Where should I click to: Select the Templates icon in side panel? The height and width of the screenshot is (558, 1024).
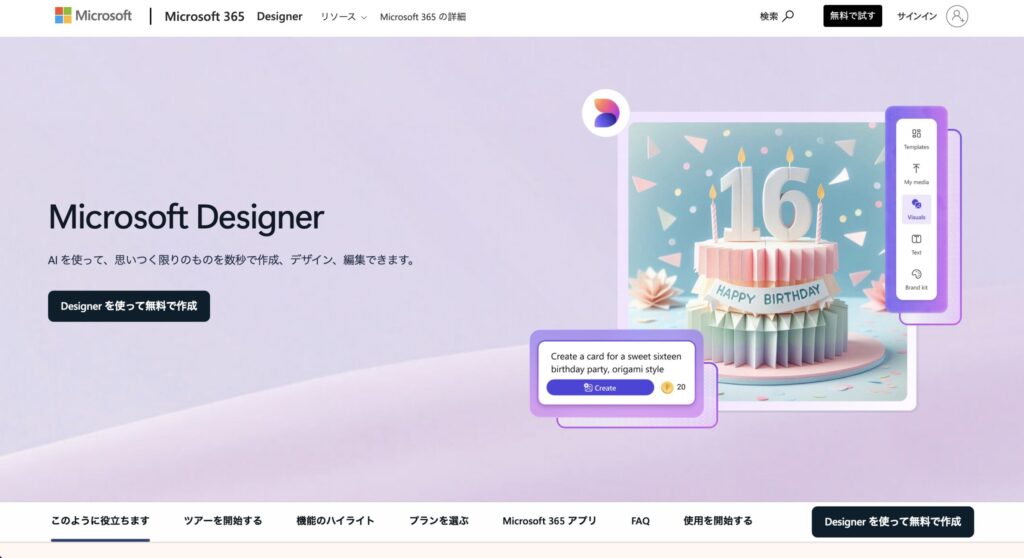tap(916, 134)
